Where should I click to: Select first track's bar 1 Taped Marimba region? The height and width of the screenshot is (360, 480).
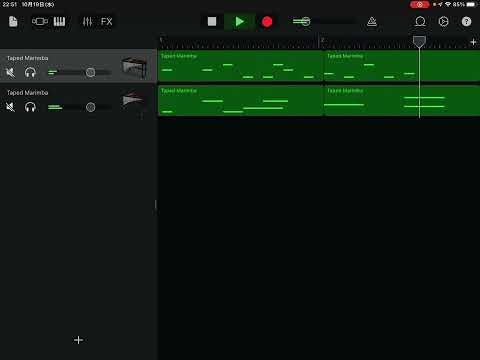tap(240, 66)
